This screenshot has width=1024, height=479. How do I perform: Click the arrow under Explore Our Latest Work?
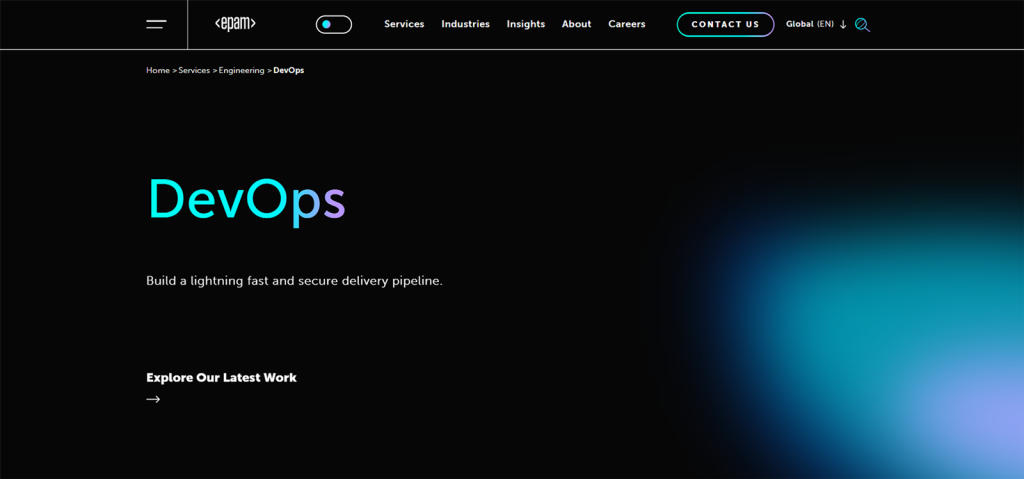153,399
